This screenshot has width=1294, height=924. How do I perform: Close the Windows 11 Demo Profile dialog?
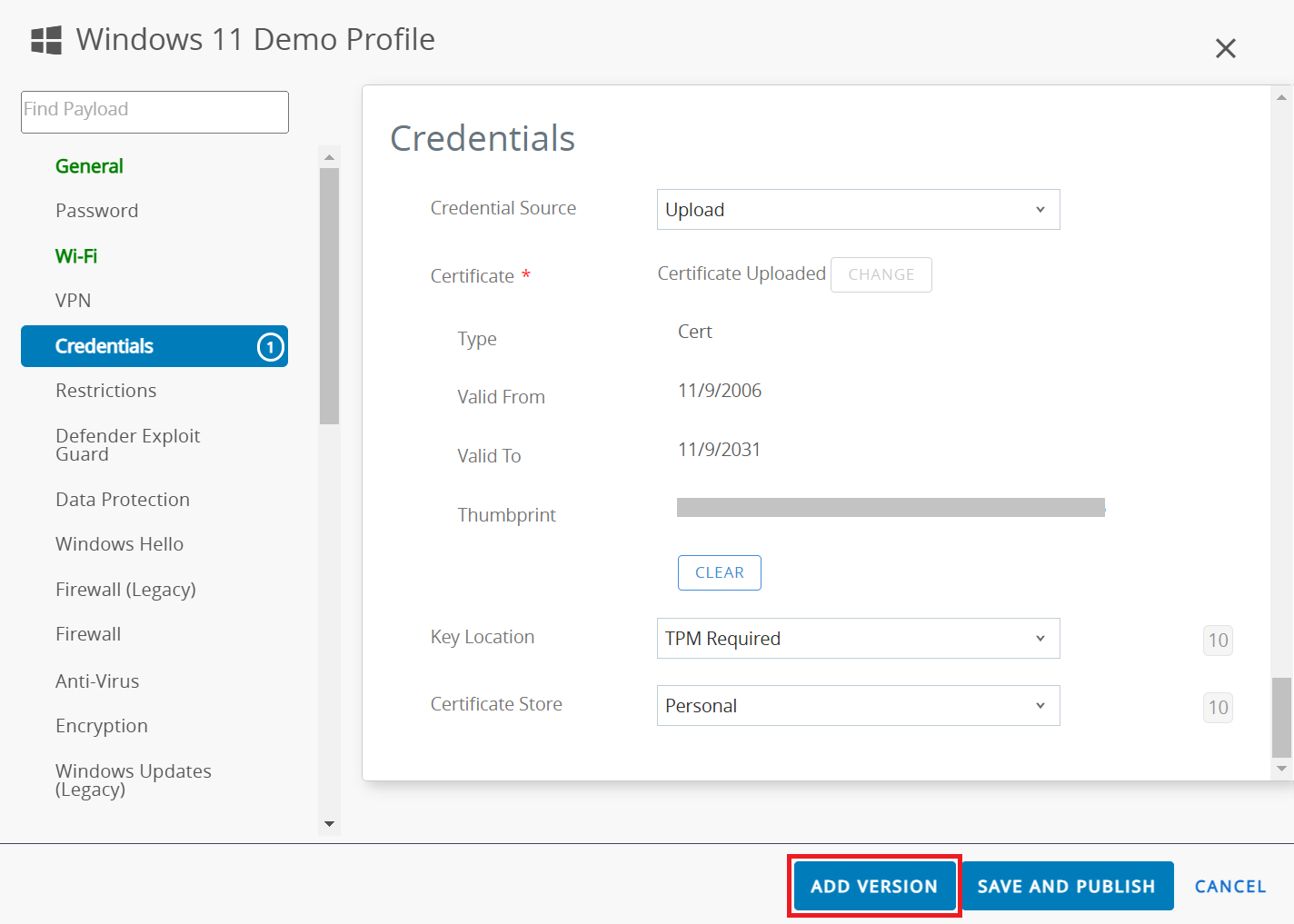point(1225,48)
